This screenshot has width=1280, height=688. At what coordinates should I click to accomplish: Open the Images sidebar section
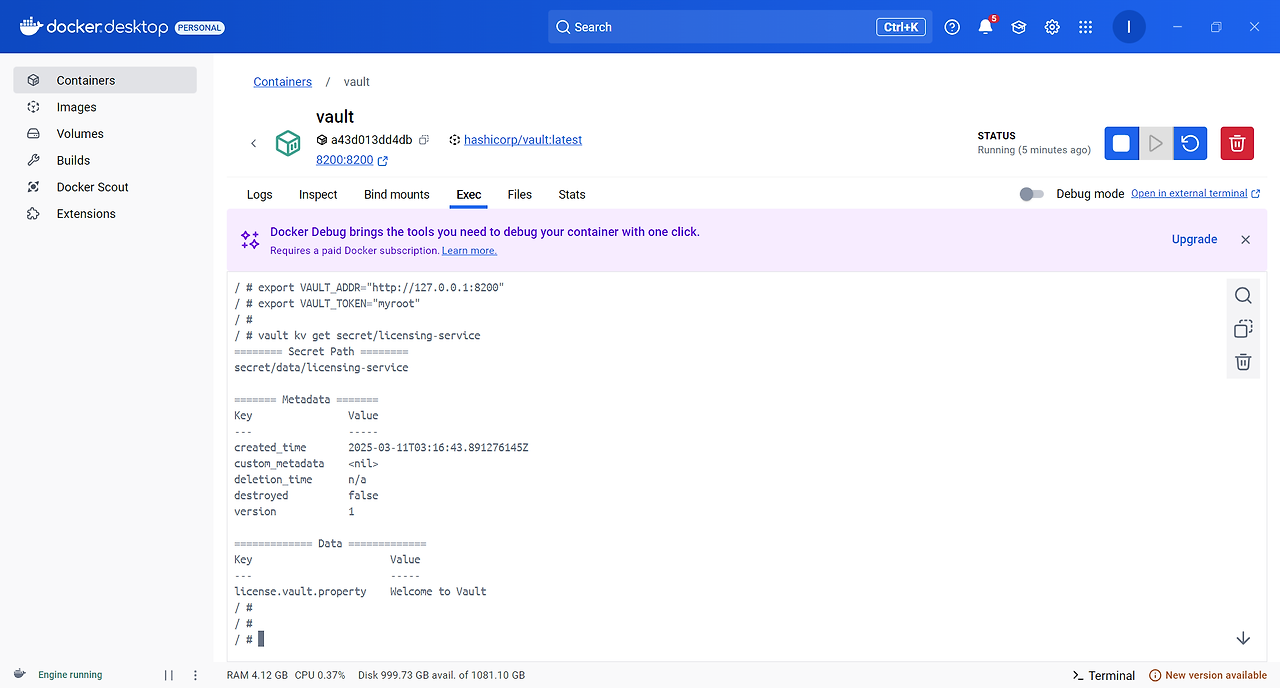(105, 107)
